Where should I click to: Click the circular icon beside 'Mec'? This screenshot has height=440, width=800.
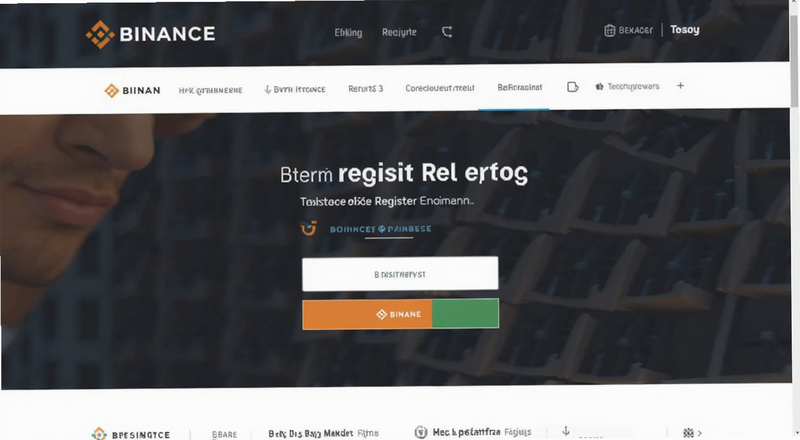click(x=421, y=432)
